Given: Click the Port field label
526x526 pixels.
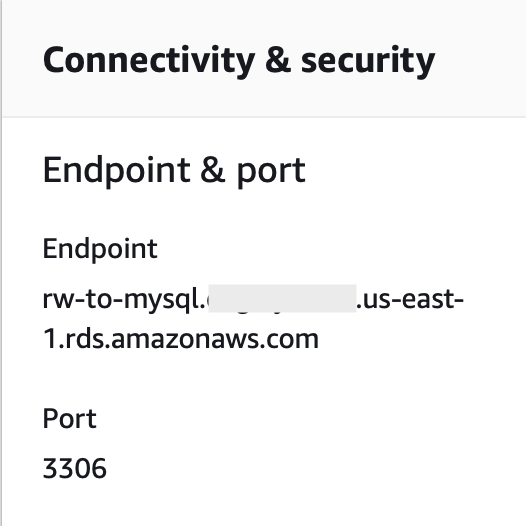Looking at the screenshot, I should [x=69, y=419].
